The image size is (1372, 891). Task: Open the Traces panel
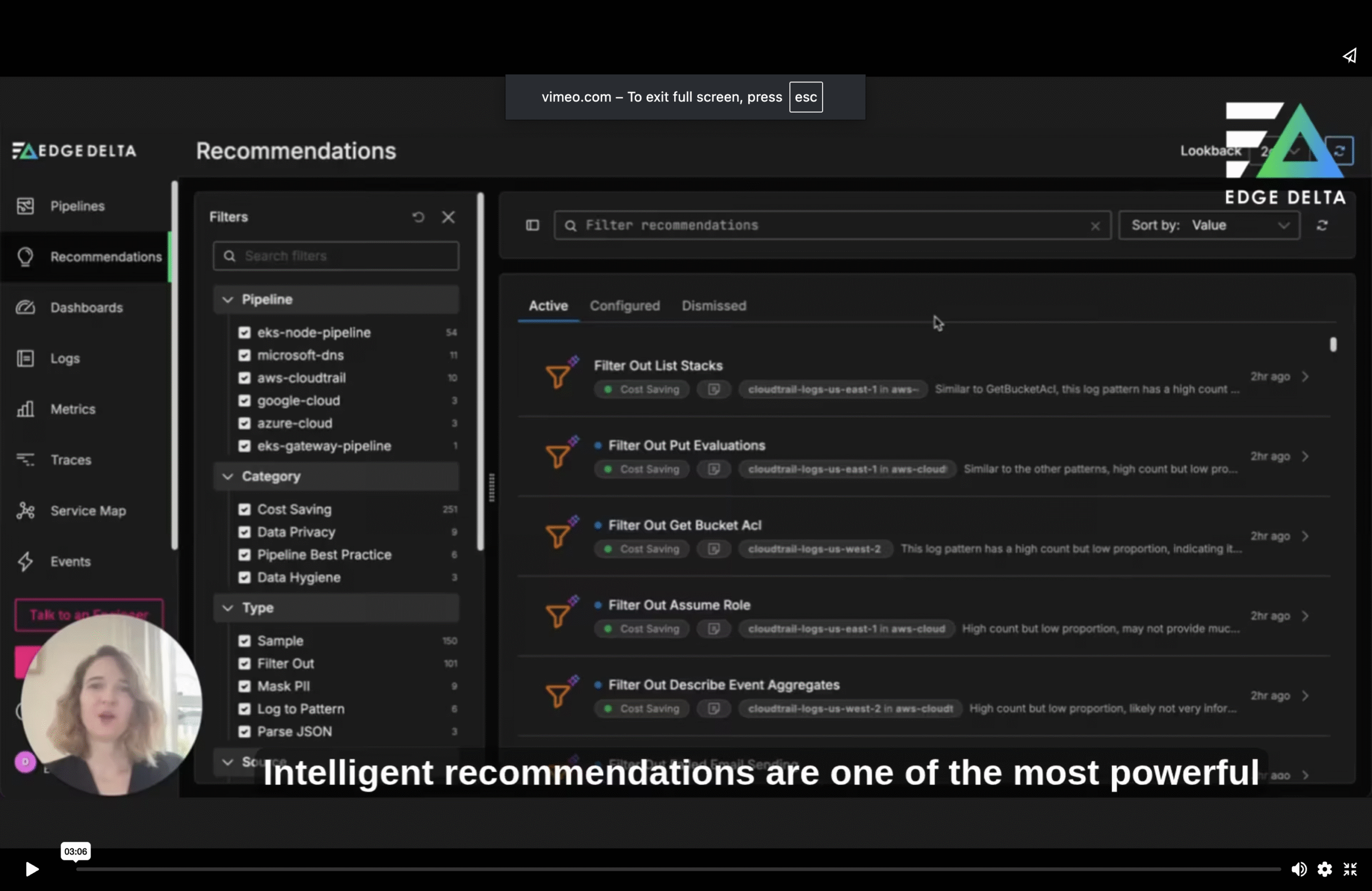point(25,459)
